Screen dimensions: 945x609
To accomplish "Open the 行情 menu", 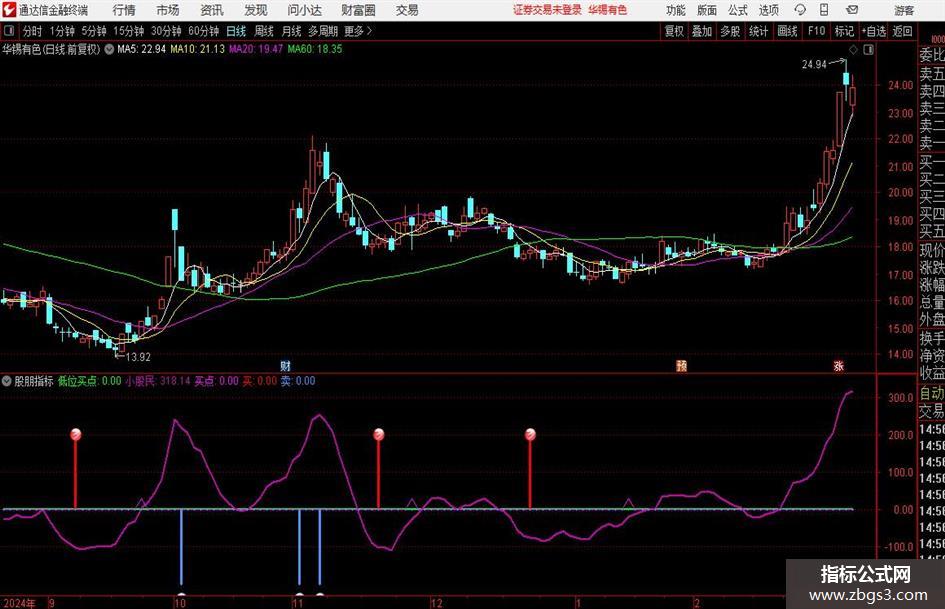I will tap(124, 10).
